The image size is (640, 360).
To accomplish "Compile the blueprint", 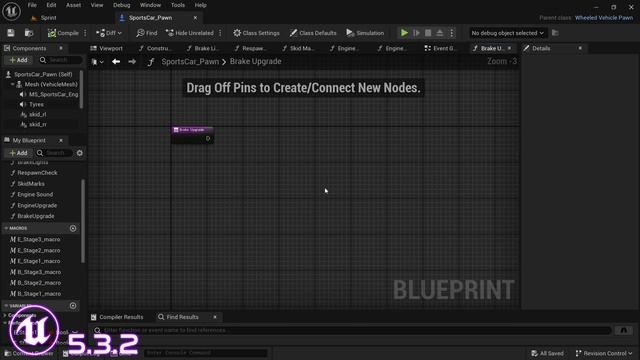I will (63, 33).
